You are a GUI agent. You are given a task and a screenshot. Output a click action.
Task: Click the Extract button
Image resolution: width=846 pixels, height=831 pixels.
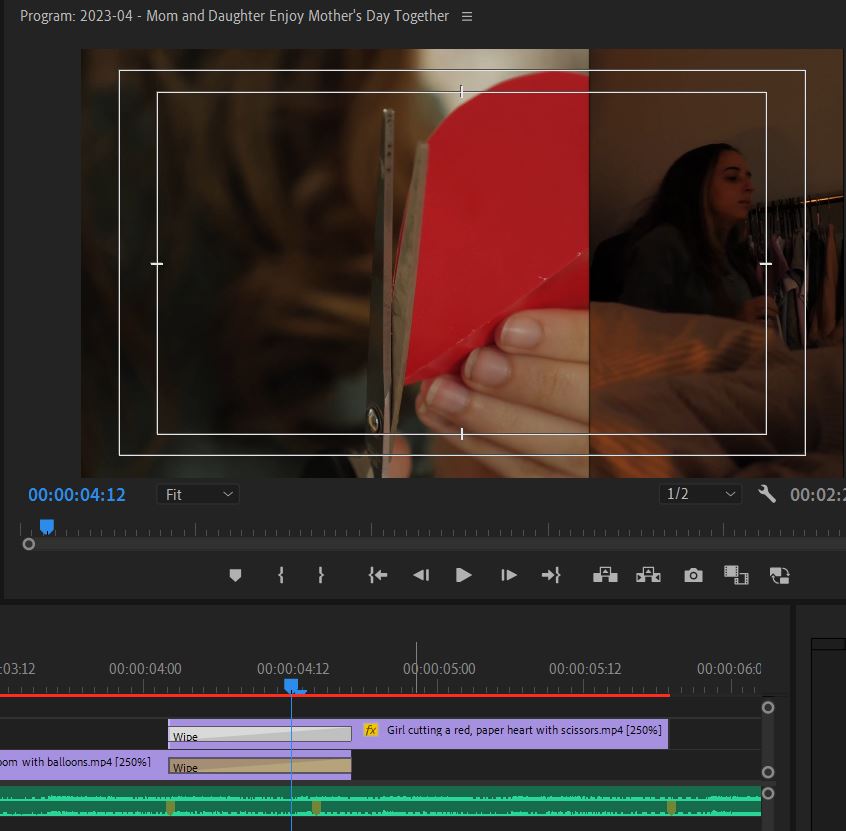pyautogui.click(x=648, y=575)
